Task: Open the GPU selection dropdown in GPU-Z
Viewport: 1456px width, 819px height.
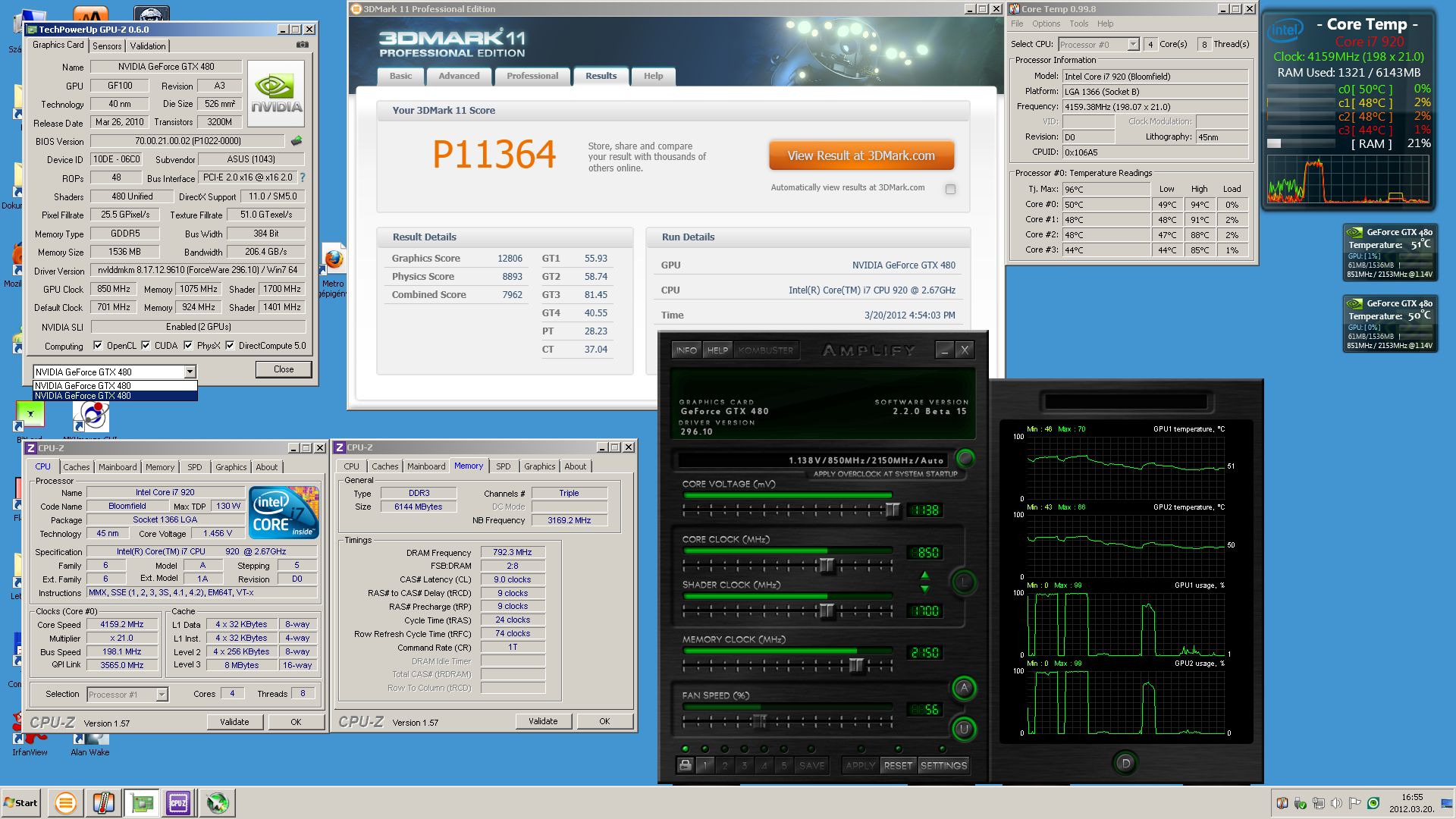Action: pos(190,372)
